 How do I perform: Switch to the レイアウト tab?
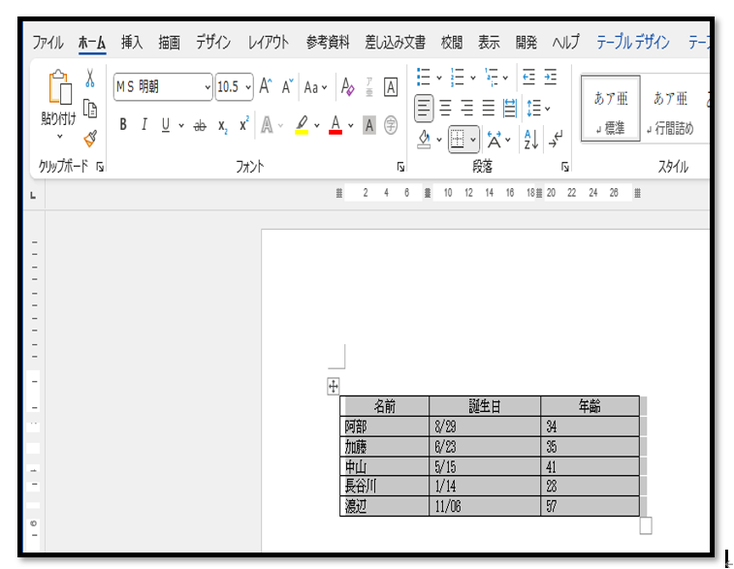268,43
